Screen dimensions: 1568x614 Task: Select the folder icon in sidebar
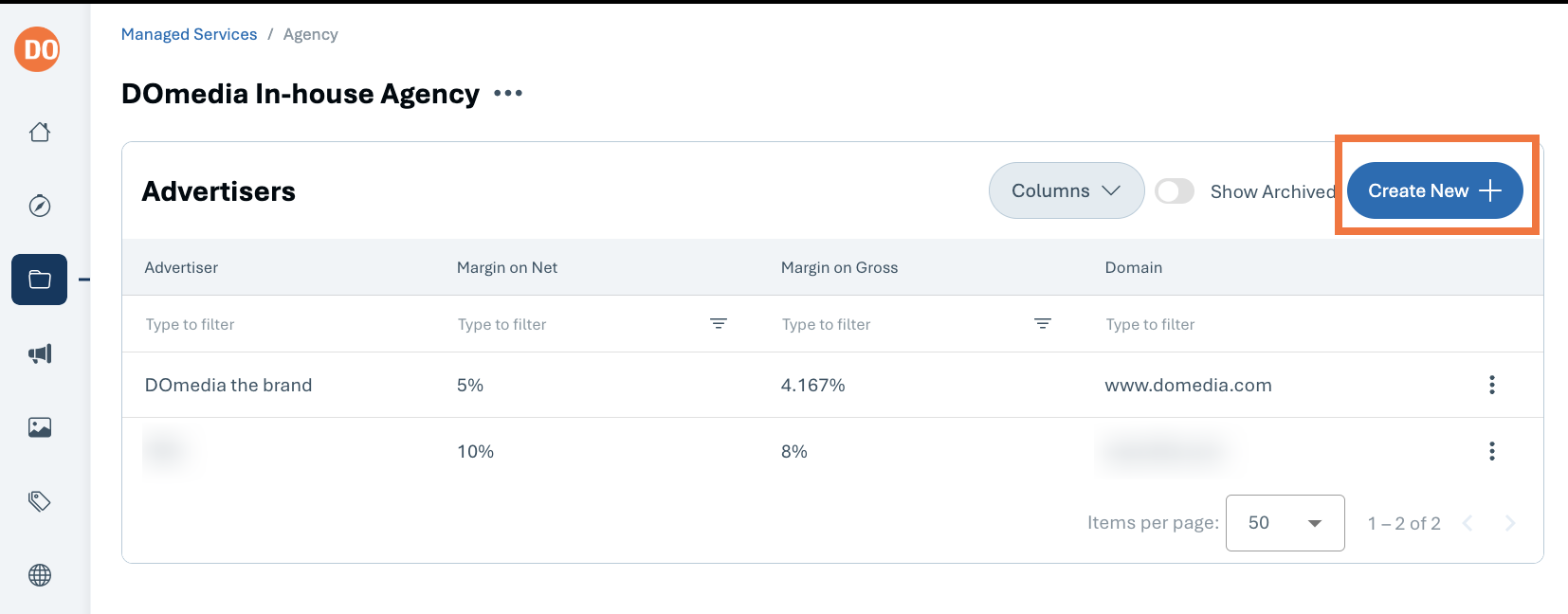point(39,280)
